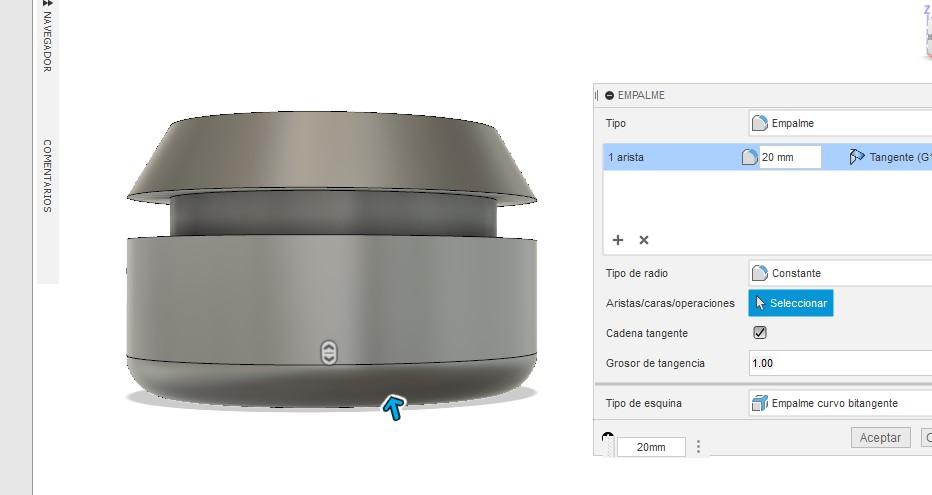The image size is (932, 495).
Task: Open the three-dot options beside the 20mm box
Action: pos(698,446)
